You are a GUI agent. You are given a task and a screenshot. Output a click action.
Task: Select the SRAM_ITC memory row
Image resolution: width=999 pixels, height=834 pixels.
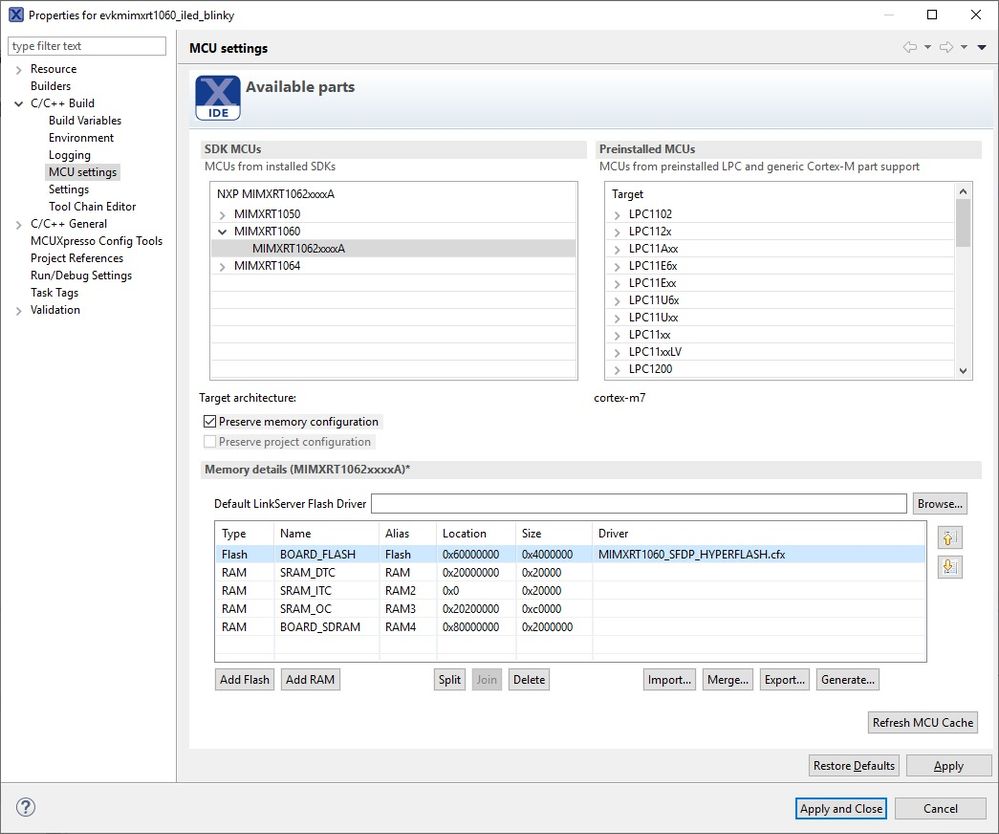[570, 591]
